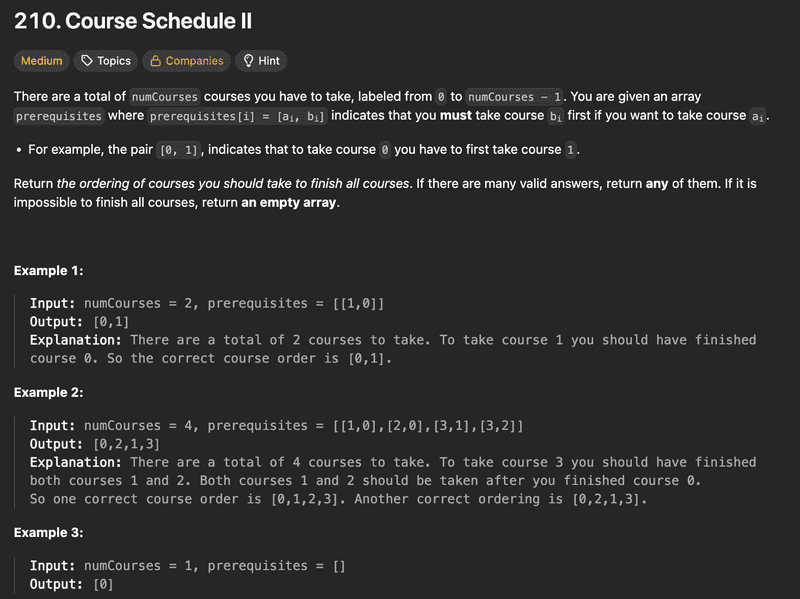Click the tag icon beside Topics

coord(87,61)
